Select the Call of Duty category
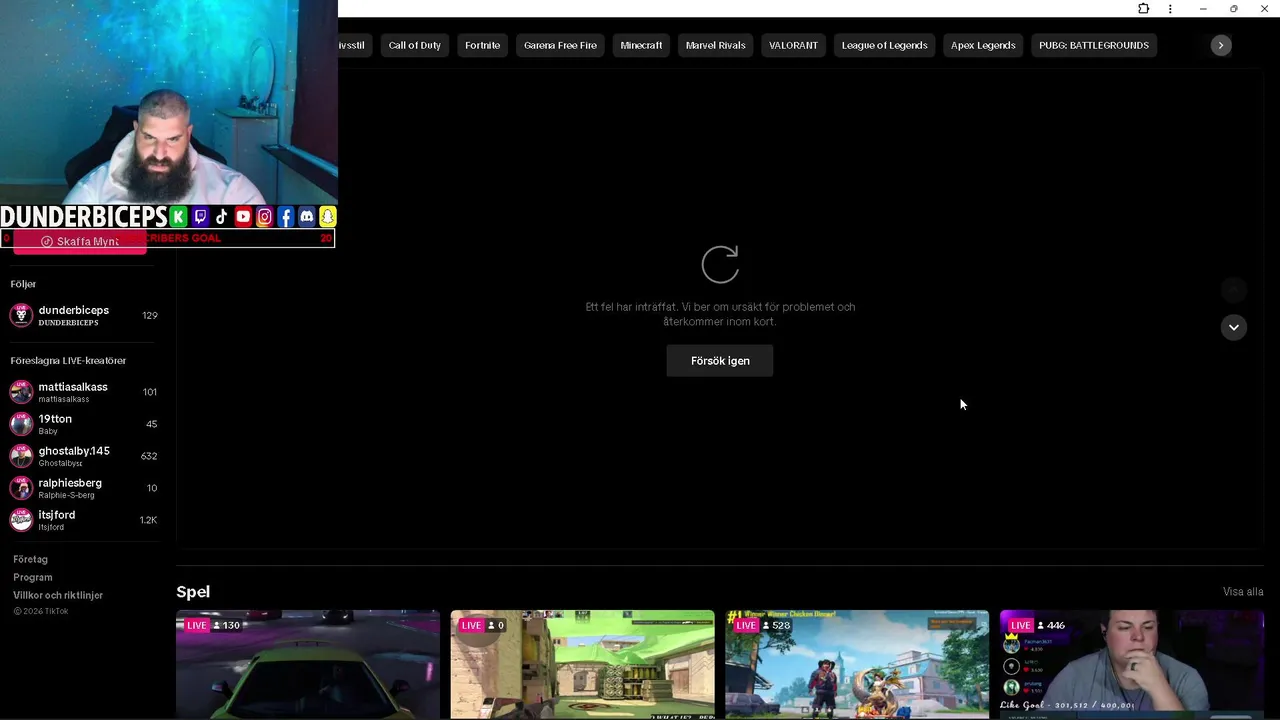Viewport: 1280px width, 720px height. point(415,45)
